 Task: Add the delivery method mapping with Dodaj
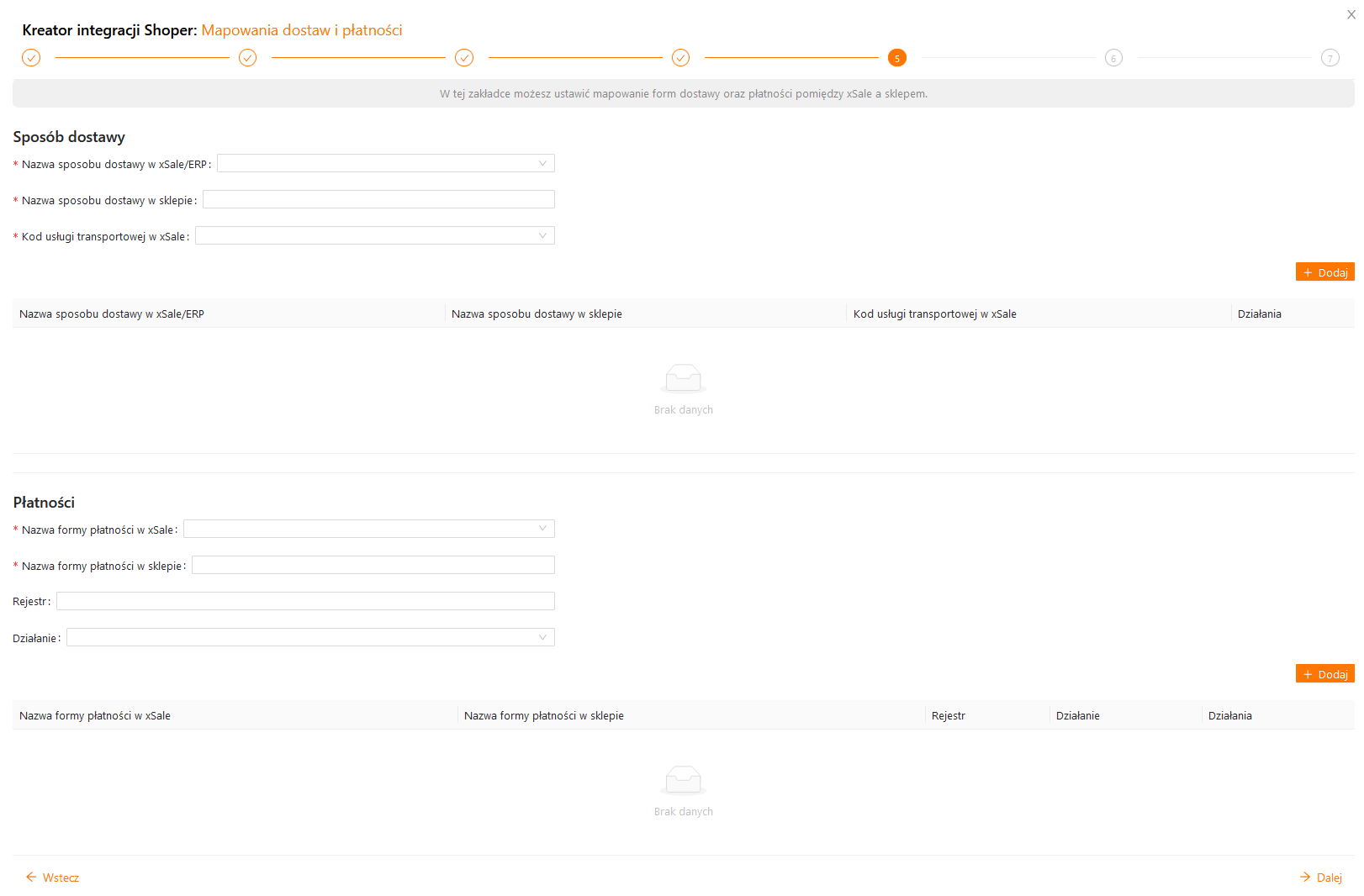pos(1324,272)
